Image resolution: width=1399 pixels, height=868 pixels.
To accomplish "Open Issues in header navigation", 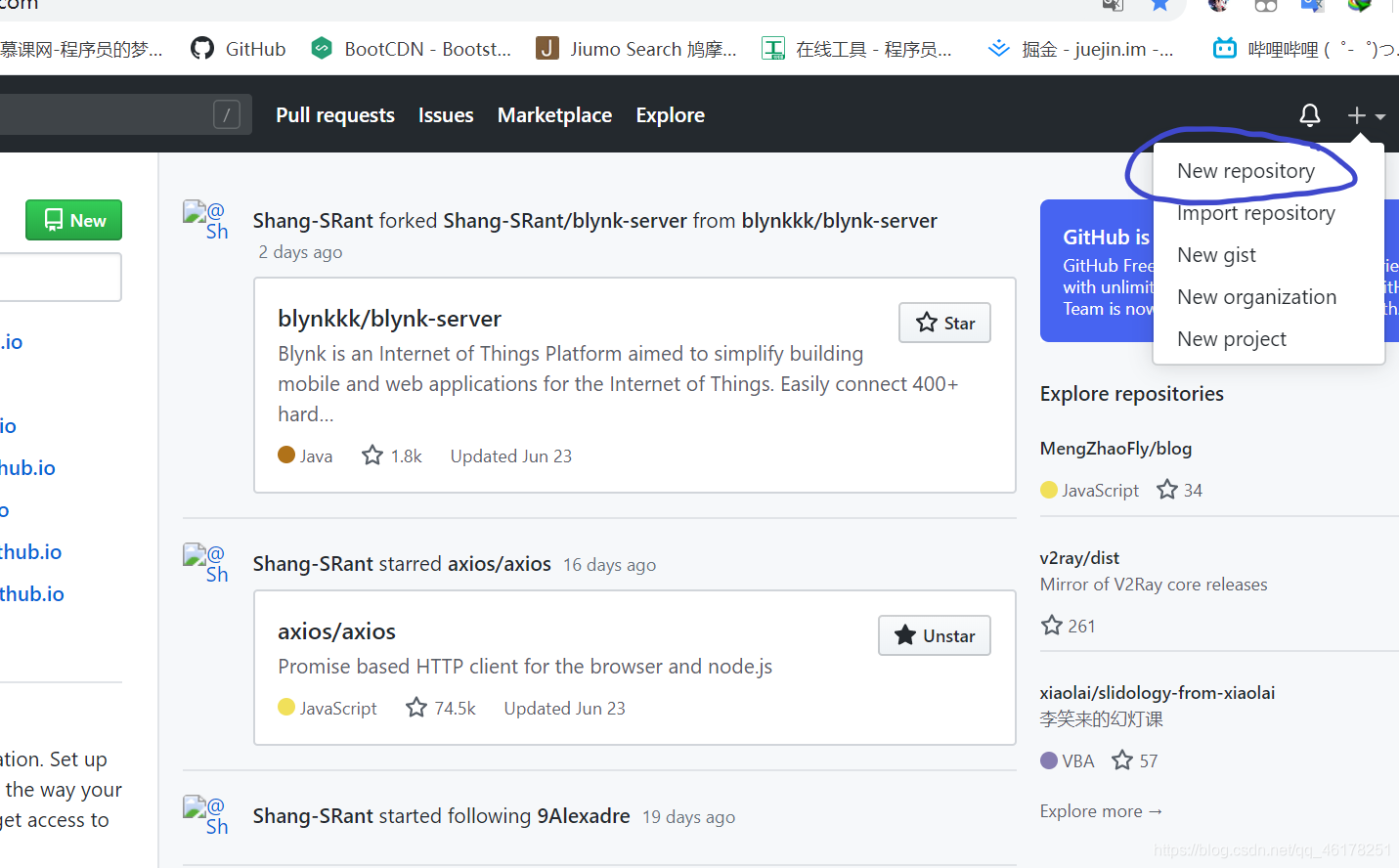I will click(x=446, y=115).
